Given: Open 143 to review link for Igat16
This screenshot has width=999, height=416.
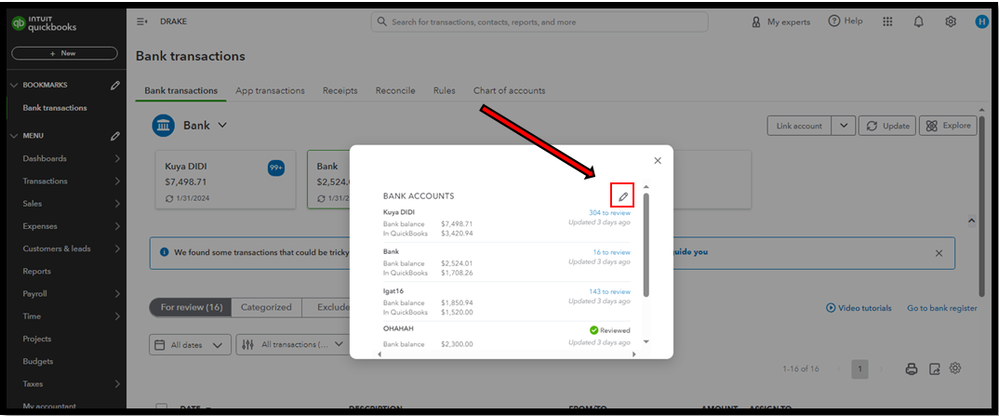Looking at the screenshot, I should (610, 292).
